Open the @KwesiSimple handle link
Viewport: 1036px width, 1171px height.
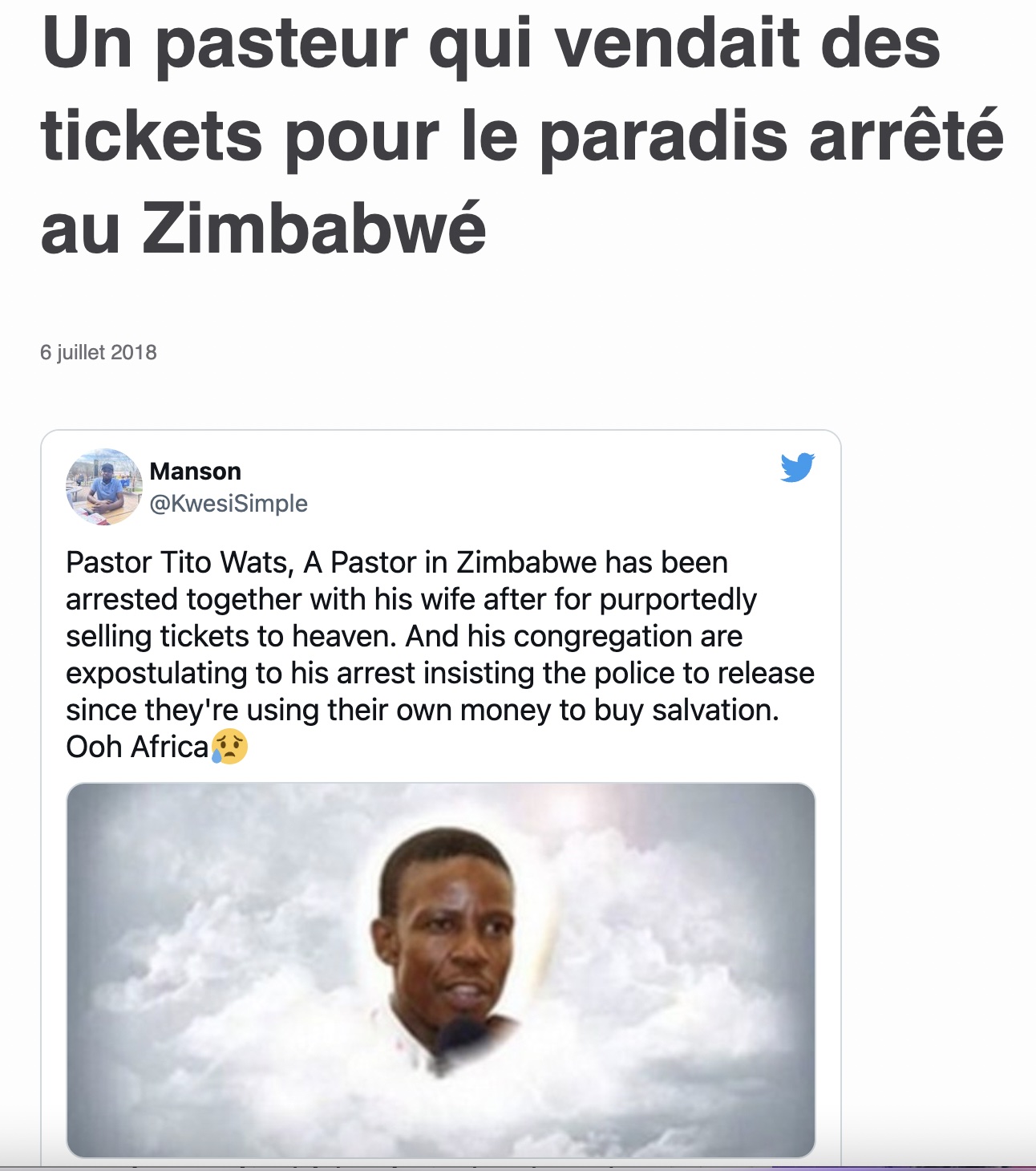229,504
